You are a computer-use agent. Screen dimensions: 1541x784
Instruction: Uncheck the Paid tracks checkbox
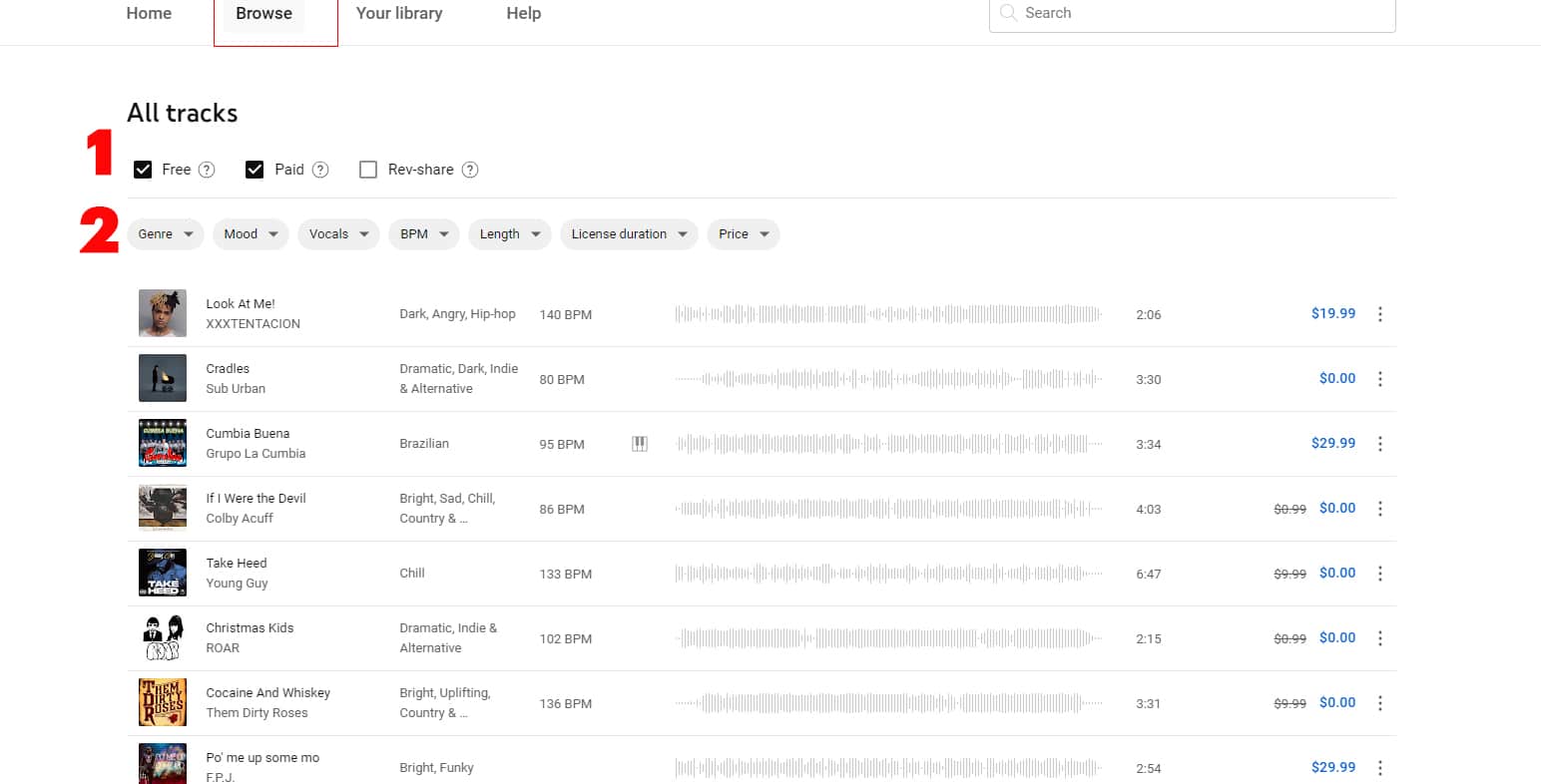click(255, 170)
